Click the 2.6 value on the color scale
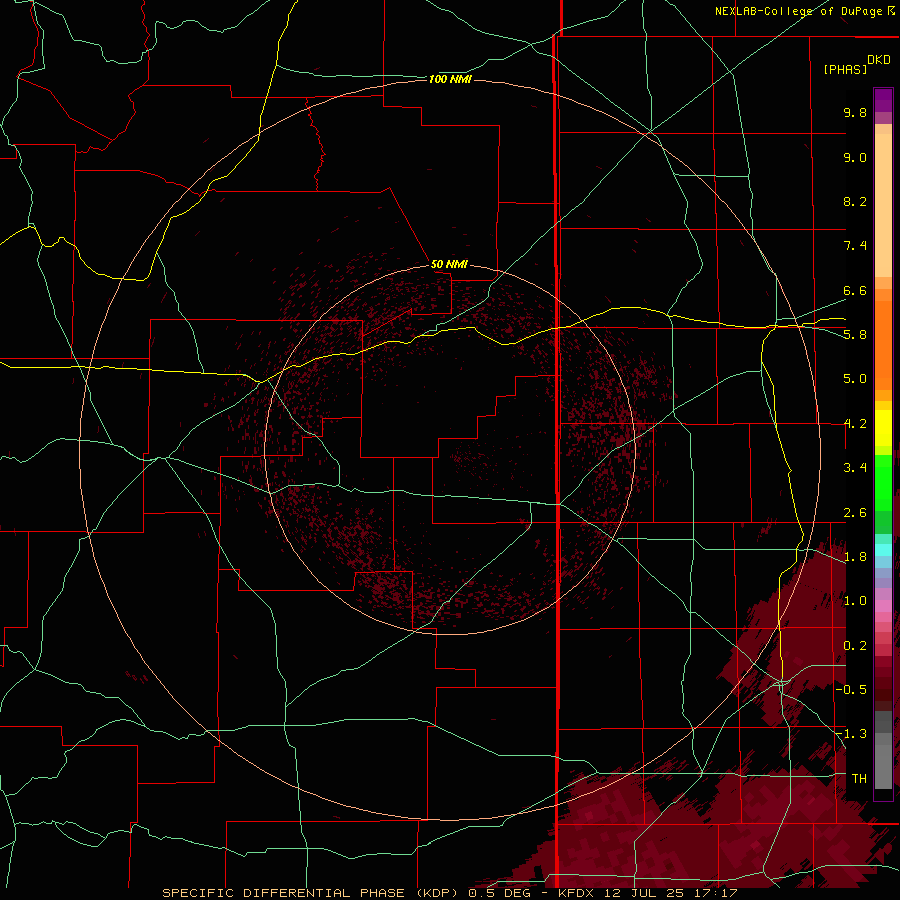This screenshot has width=900, height=900. point(855,512)
